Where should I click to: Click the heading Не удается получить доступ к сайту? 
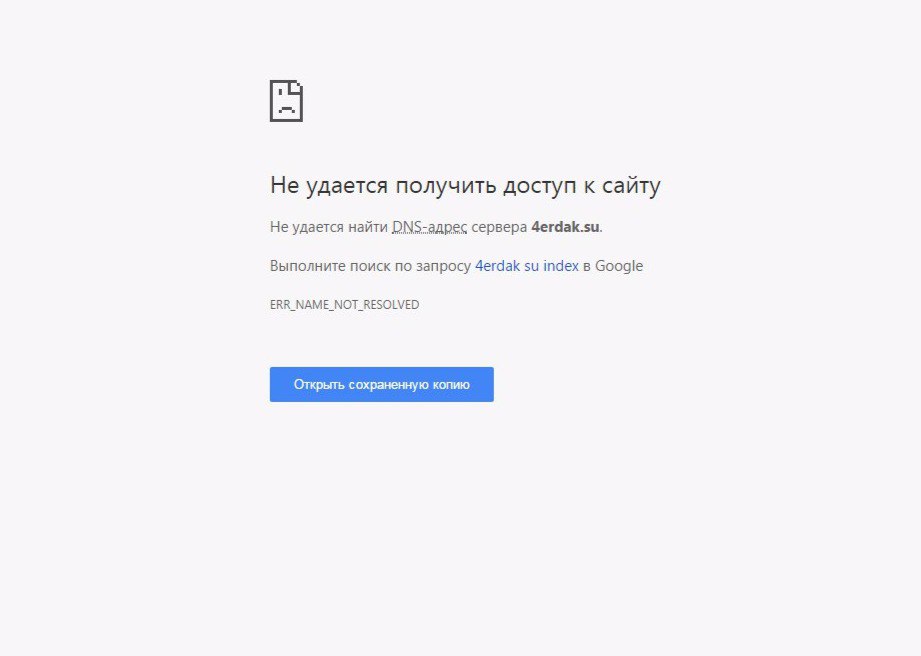(x=465, y=186)
